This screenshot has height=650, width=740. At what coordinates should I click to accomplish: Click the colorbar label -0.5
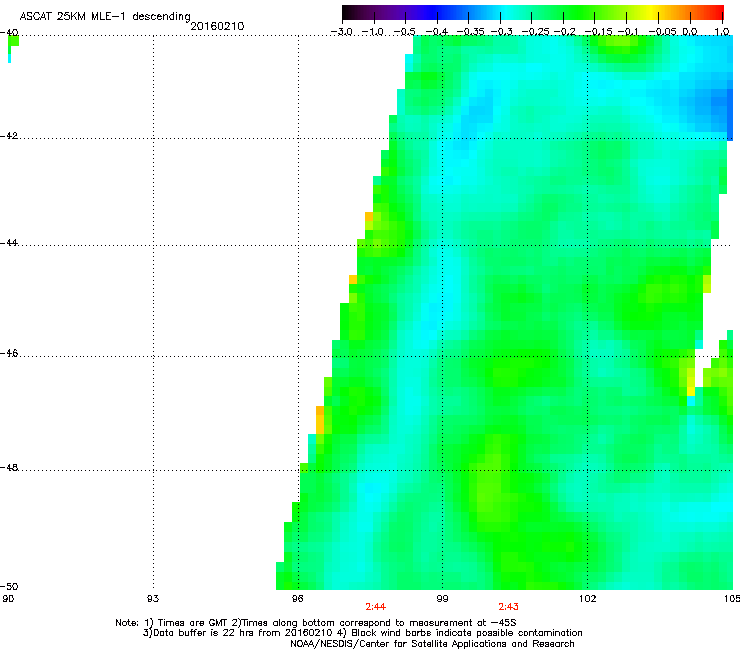point(404,32)
